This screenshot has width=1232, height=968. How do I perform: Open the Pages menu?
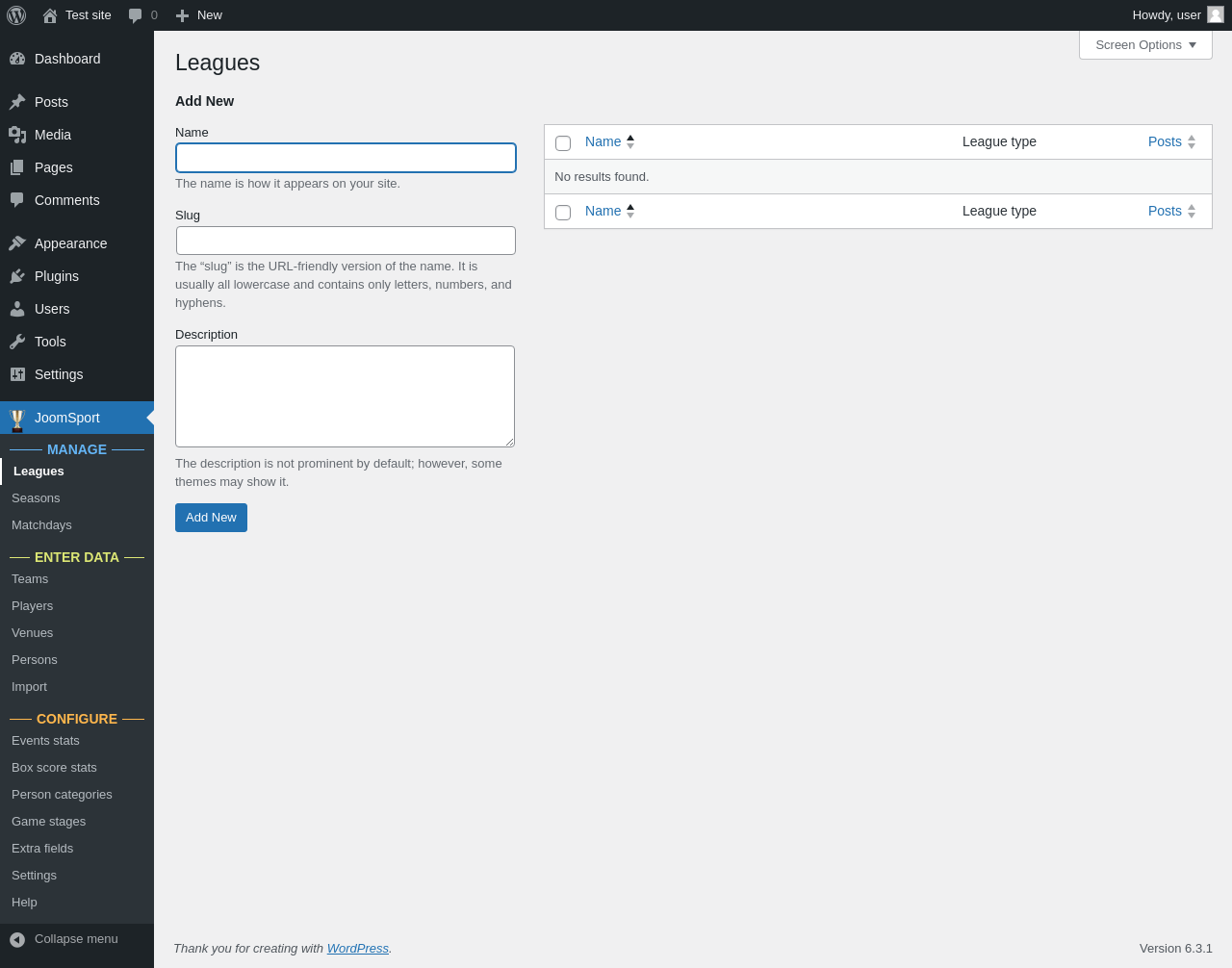[77, 167]
